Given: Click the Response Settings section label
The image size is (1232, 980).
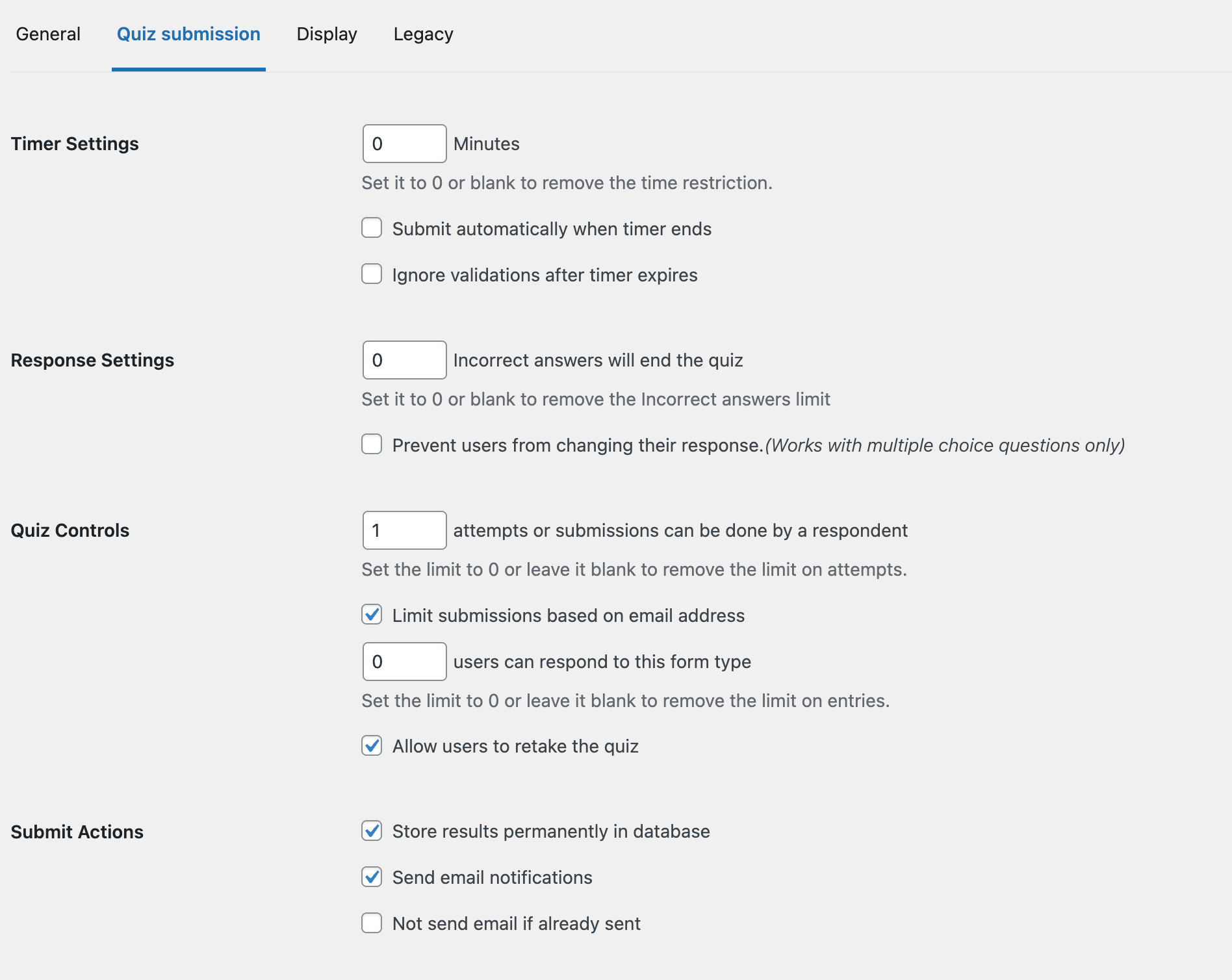Looking at the screenshot, I should (92, 360).
